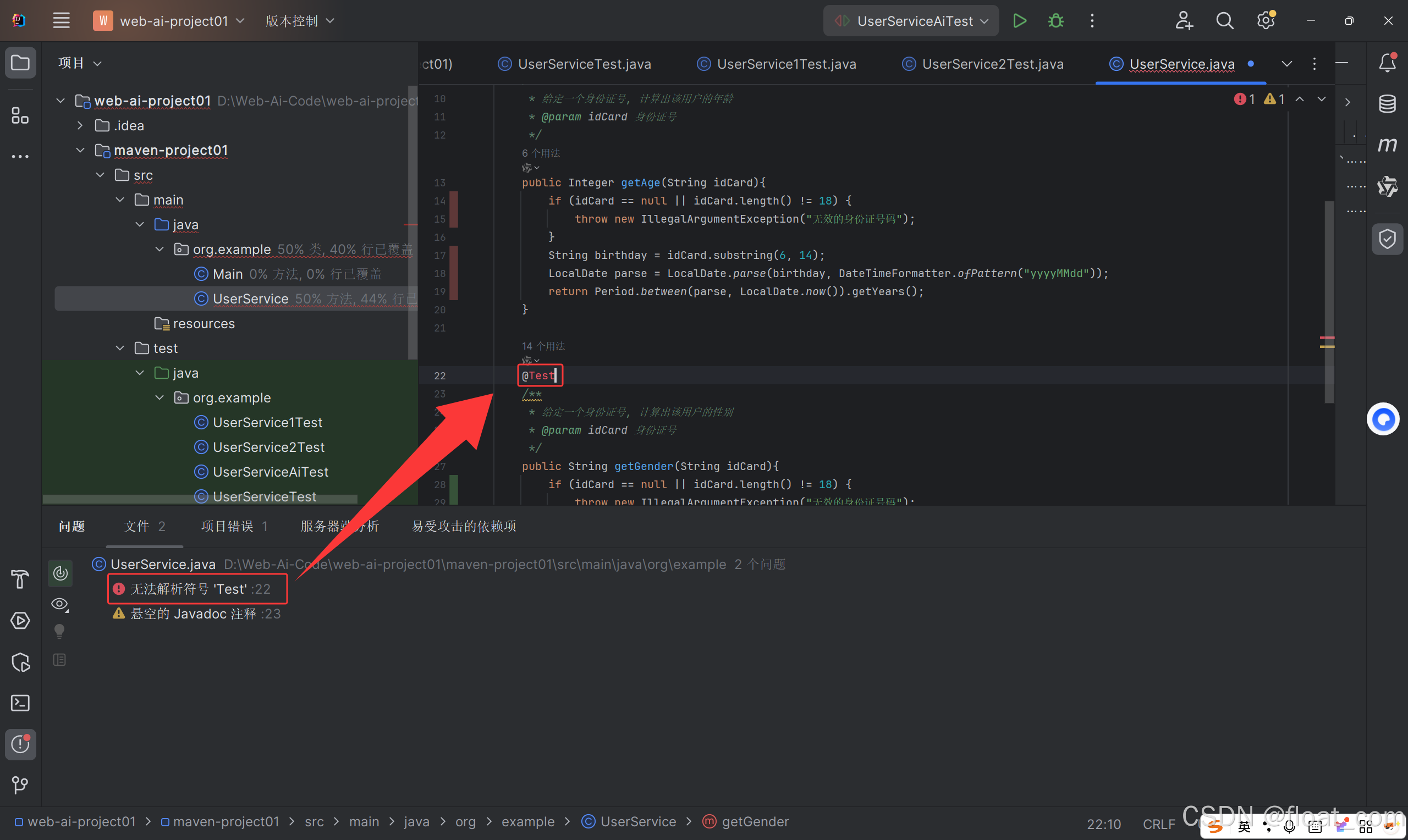Open the Coverage shield tool window icon
The height and width of the screenshot is (840, 1408).
click(1387, 239)
